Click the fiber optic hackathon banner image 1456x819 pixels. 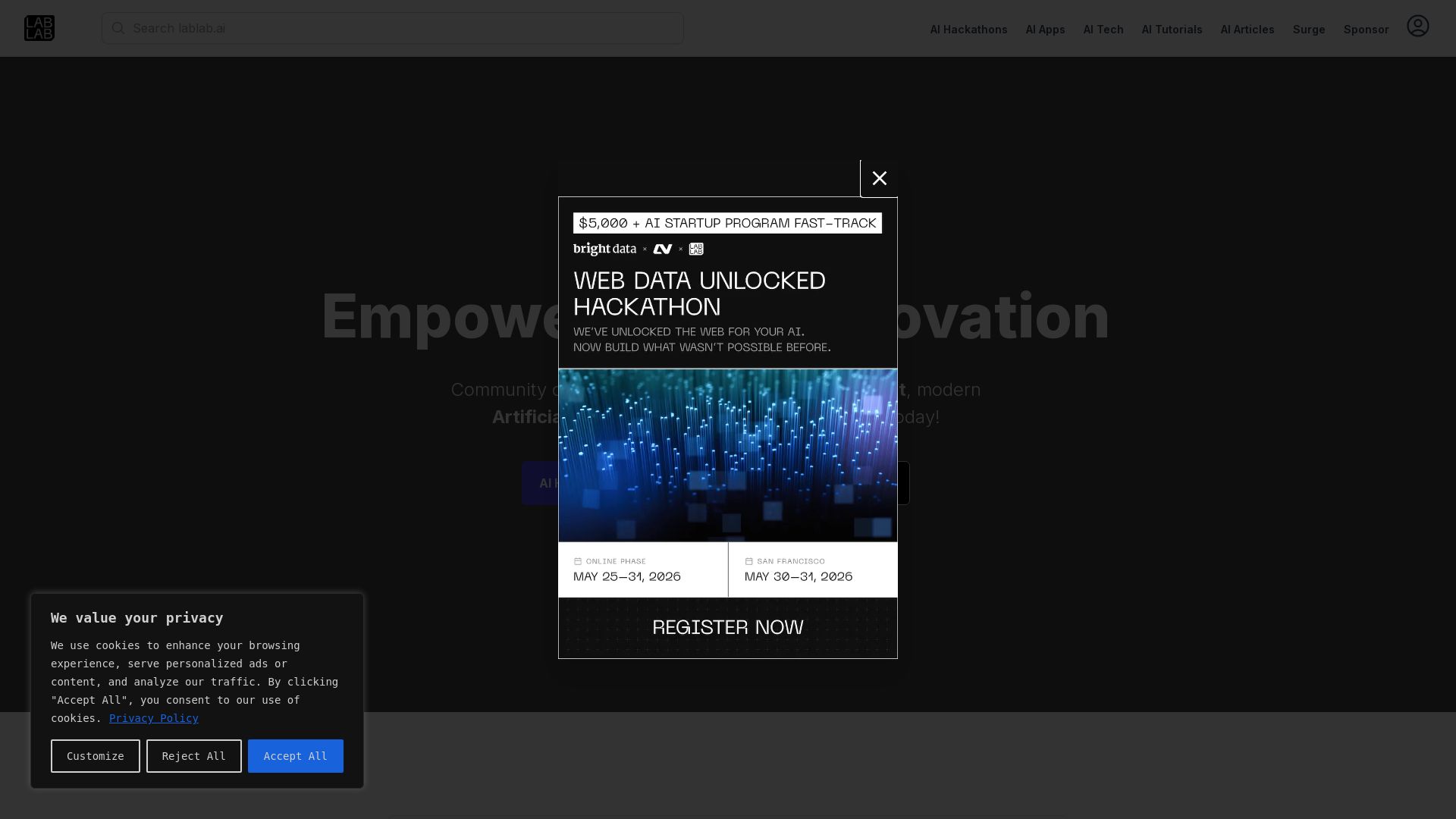(728, 455)
